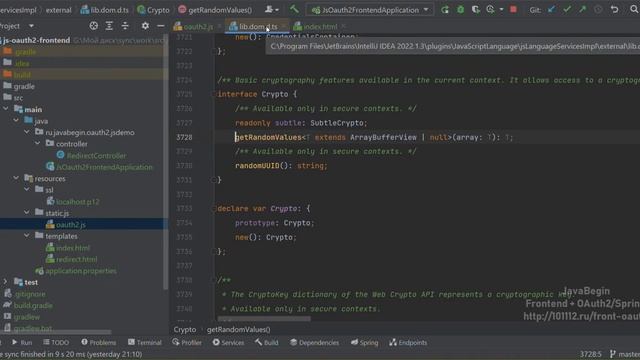Open the user account dropdown icon
The height and width of the screenshot is (360, 640).
pos(271,9)
